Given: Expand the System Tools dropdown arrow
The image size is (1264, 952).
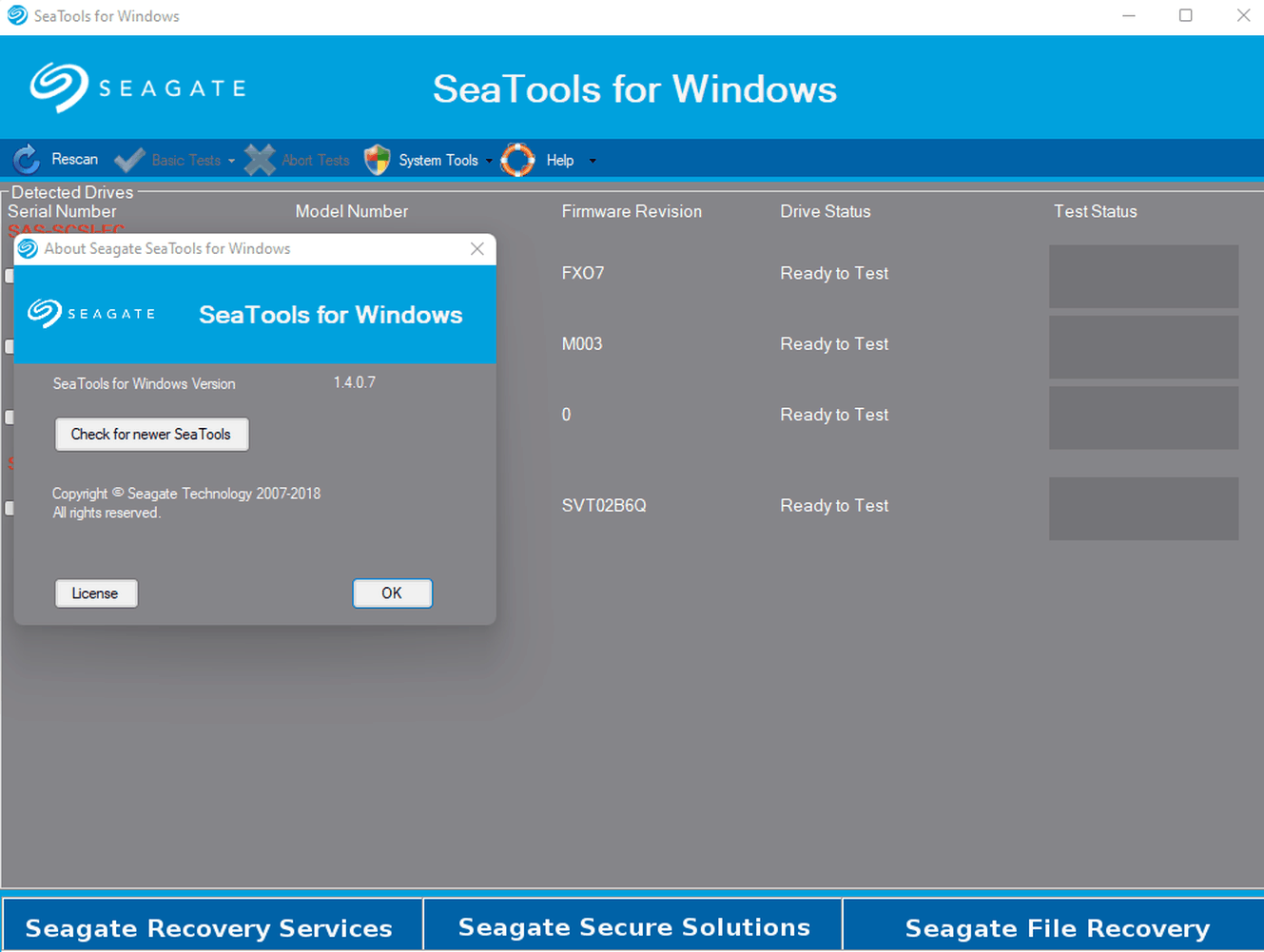Looking at the screenshot, I should pos(489,161).
